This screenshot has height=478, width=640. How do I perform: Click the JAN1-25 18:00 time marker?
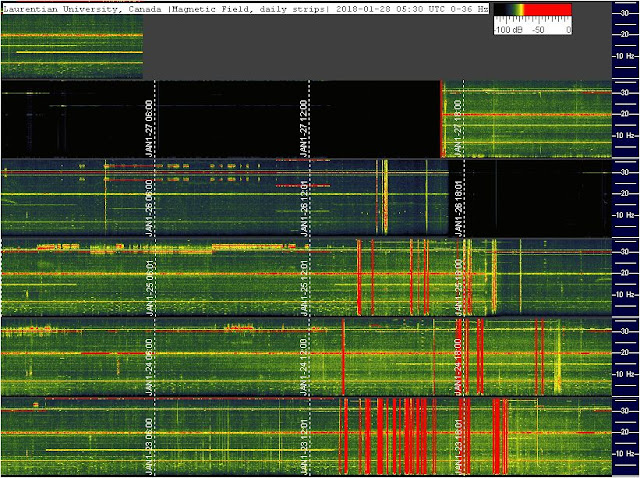(458, 287)
